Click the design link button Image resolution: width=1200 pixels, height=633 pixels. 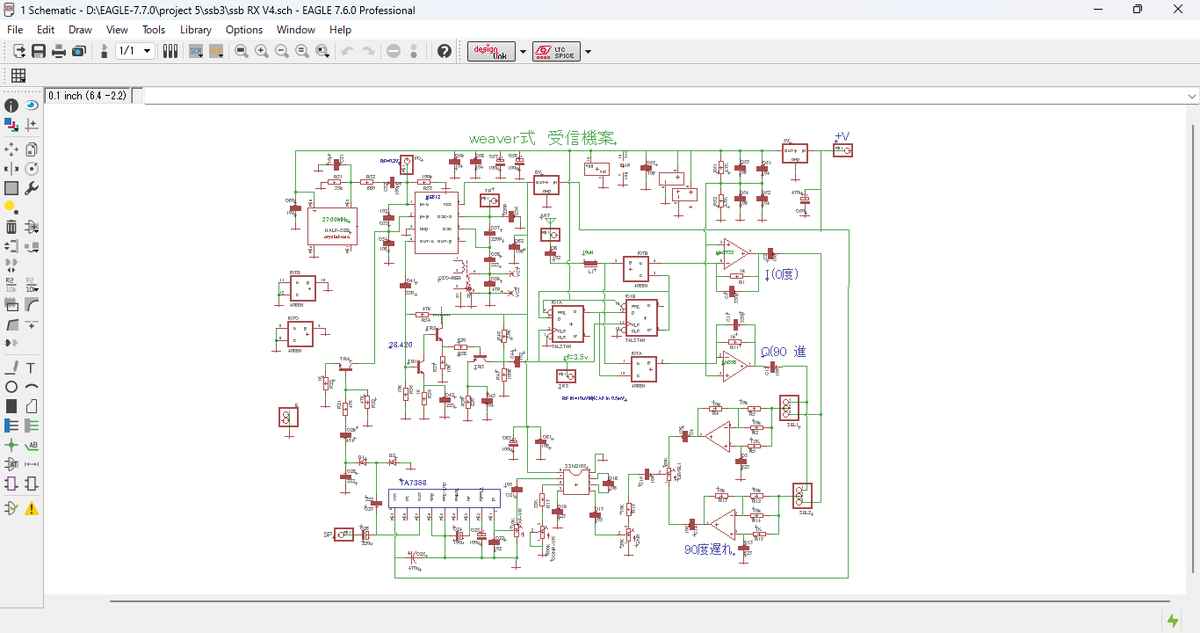pos(491,52)
